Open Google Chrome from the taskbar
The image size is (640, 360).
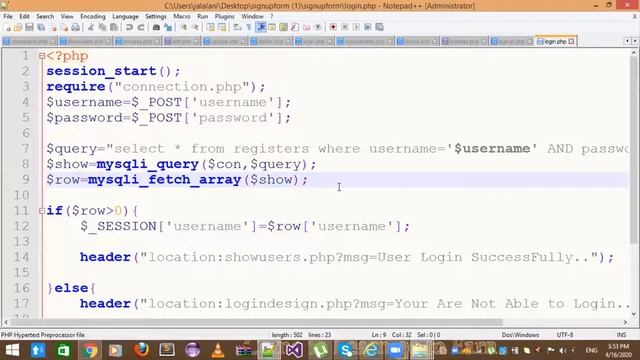pyautogui.click(x=89, y=350)
